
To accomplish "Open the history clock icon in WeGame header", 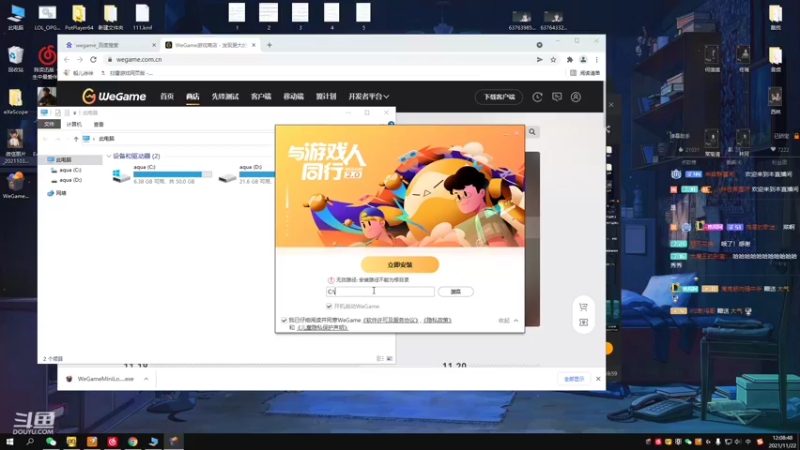I will 537,96.
